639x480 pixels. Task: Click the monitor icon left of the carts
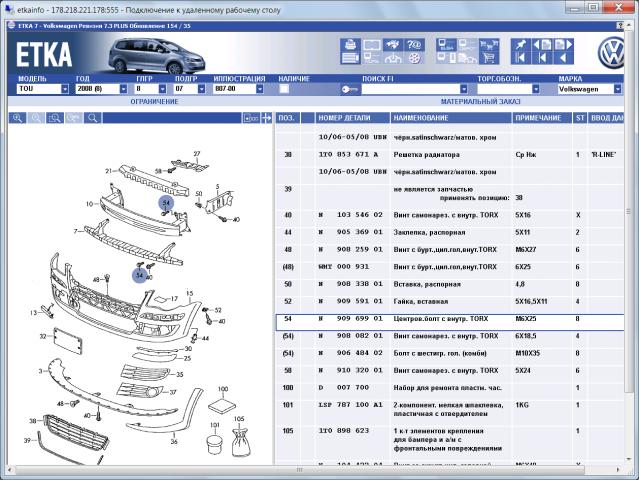coord(467,44)
